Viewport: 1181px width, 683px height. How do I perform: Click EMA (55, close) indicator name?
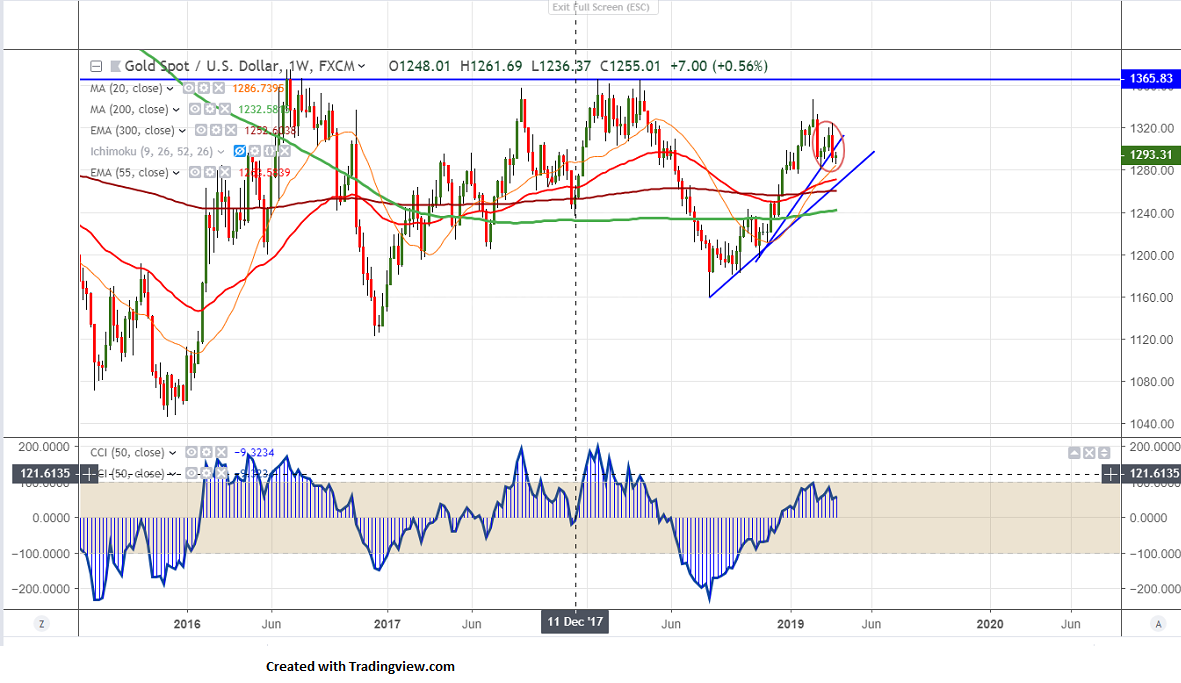point(130,172)
